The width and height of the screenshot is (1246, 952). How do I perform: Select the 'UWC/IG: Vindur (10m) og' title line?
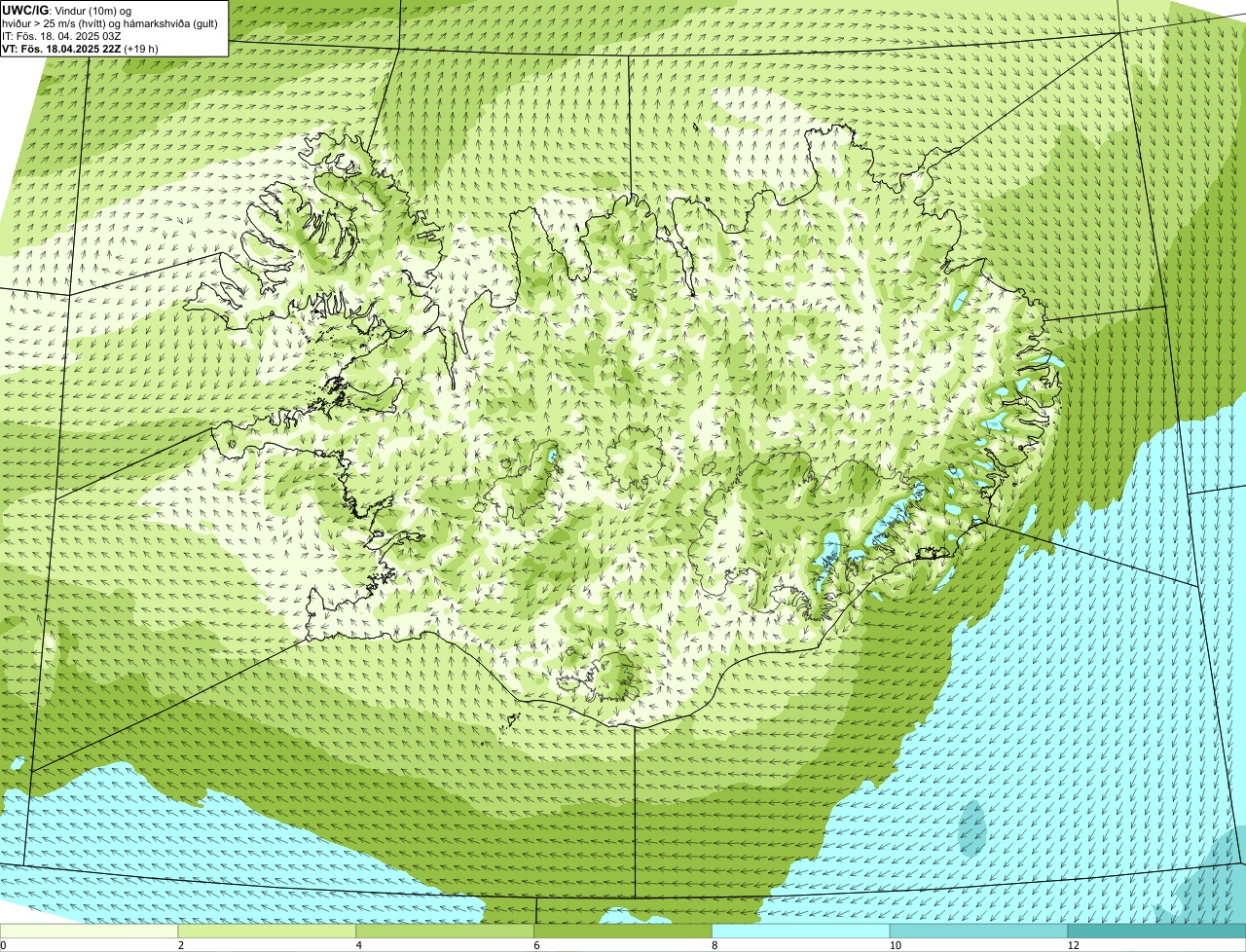coord(67,10)
